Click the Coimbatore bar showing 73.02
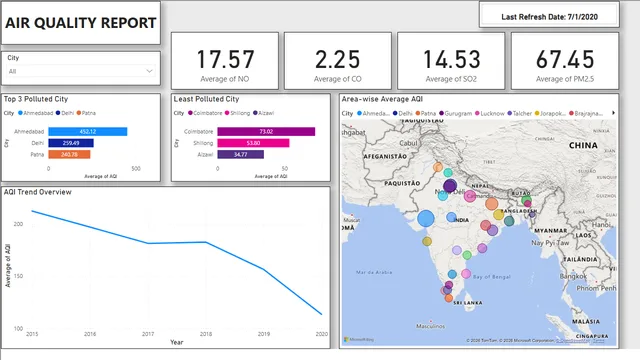 click(266, 131)
